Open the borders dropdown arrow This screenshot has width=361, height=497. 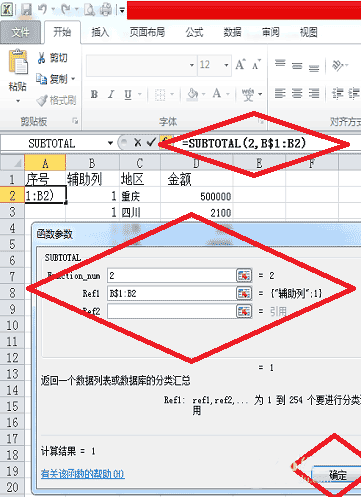(172, 94)
